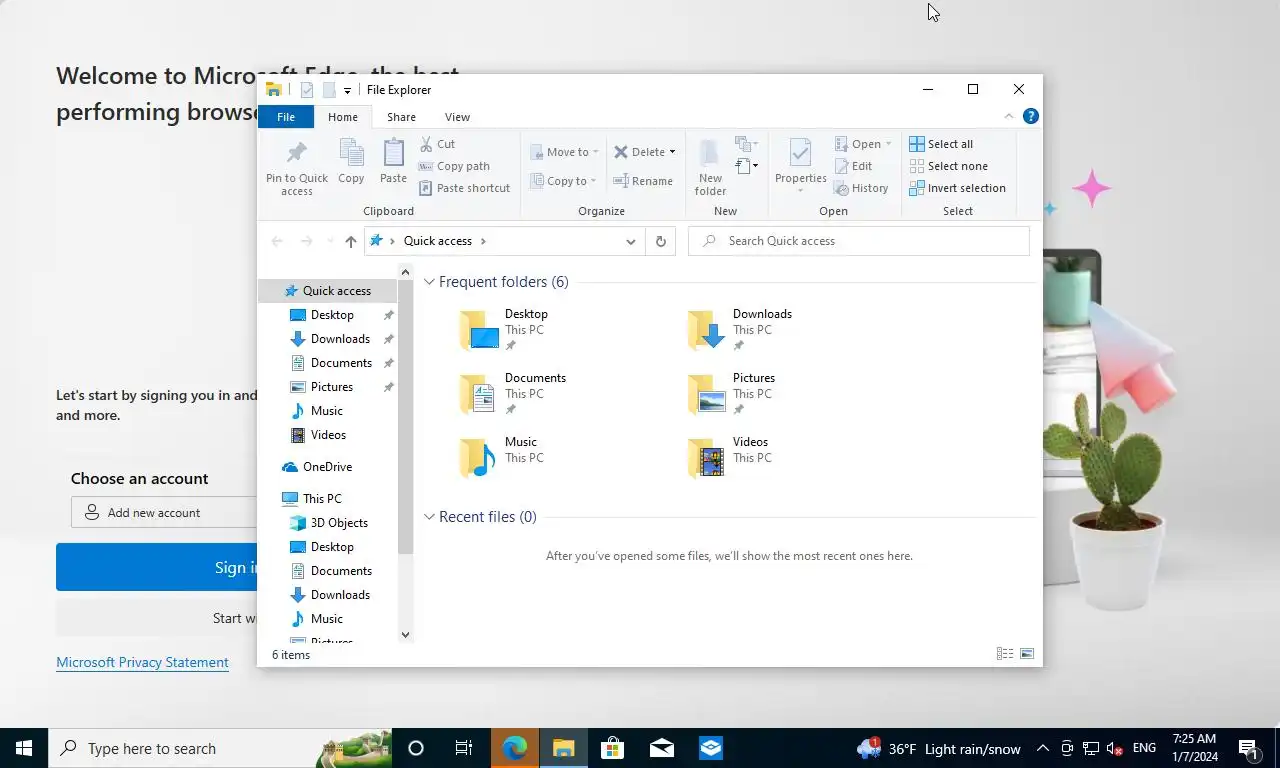Open the Properties ribbon button
The width and height of the screenshot is (1280, 768).
[x=801, y=164]
